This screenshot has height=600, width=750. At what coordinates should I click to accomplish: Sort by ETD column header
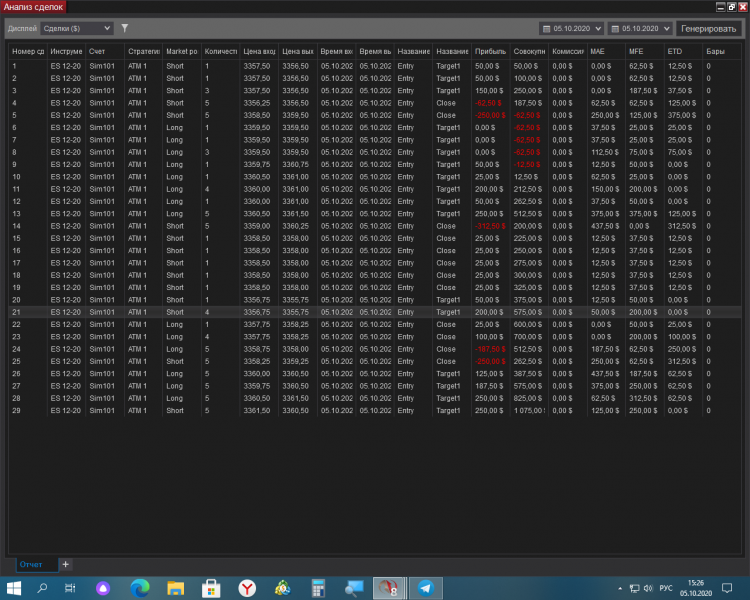[684, 51]
